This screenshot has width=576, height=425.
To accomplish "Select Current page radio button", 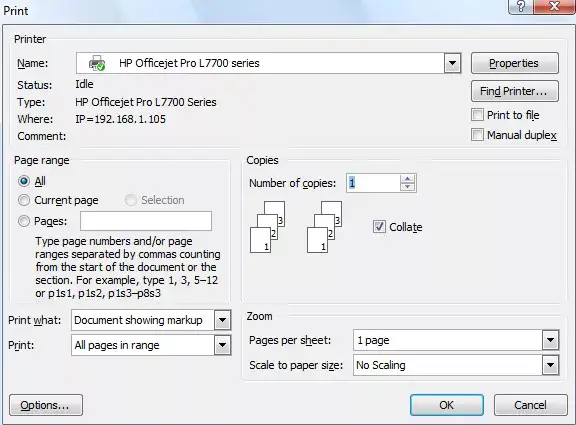I will [x=24, y=200].
